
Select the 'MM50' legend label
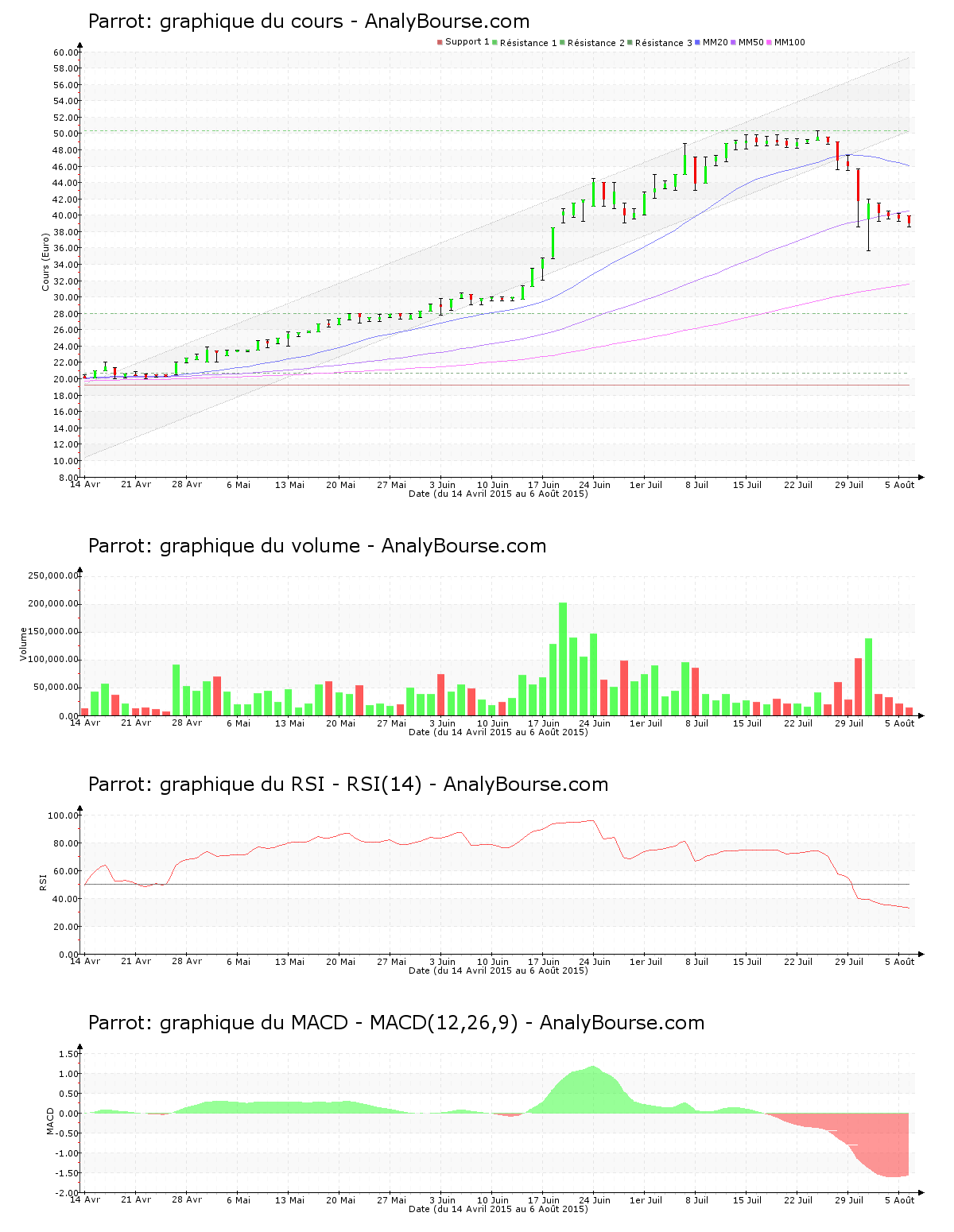coord(751,42)
